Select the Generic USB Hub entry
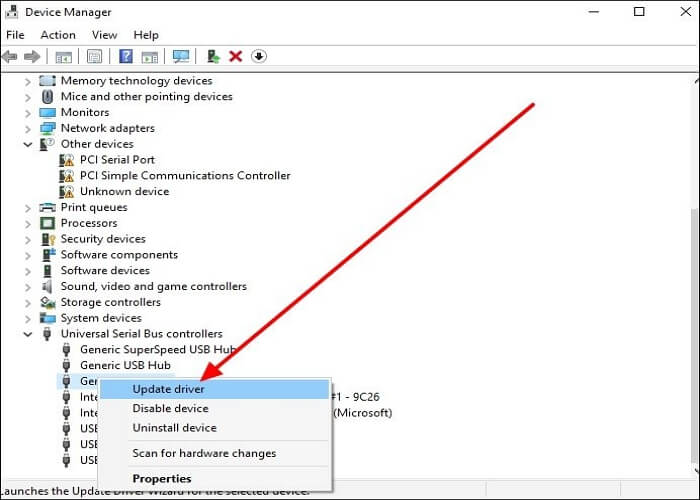Screen dimensions: 700x500 pyautogui.click(x=125, y=365)
